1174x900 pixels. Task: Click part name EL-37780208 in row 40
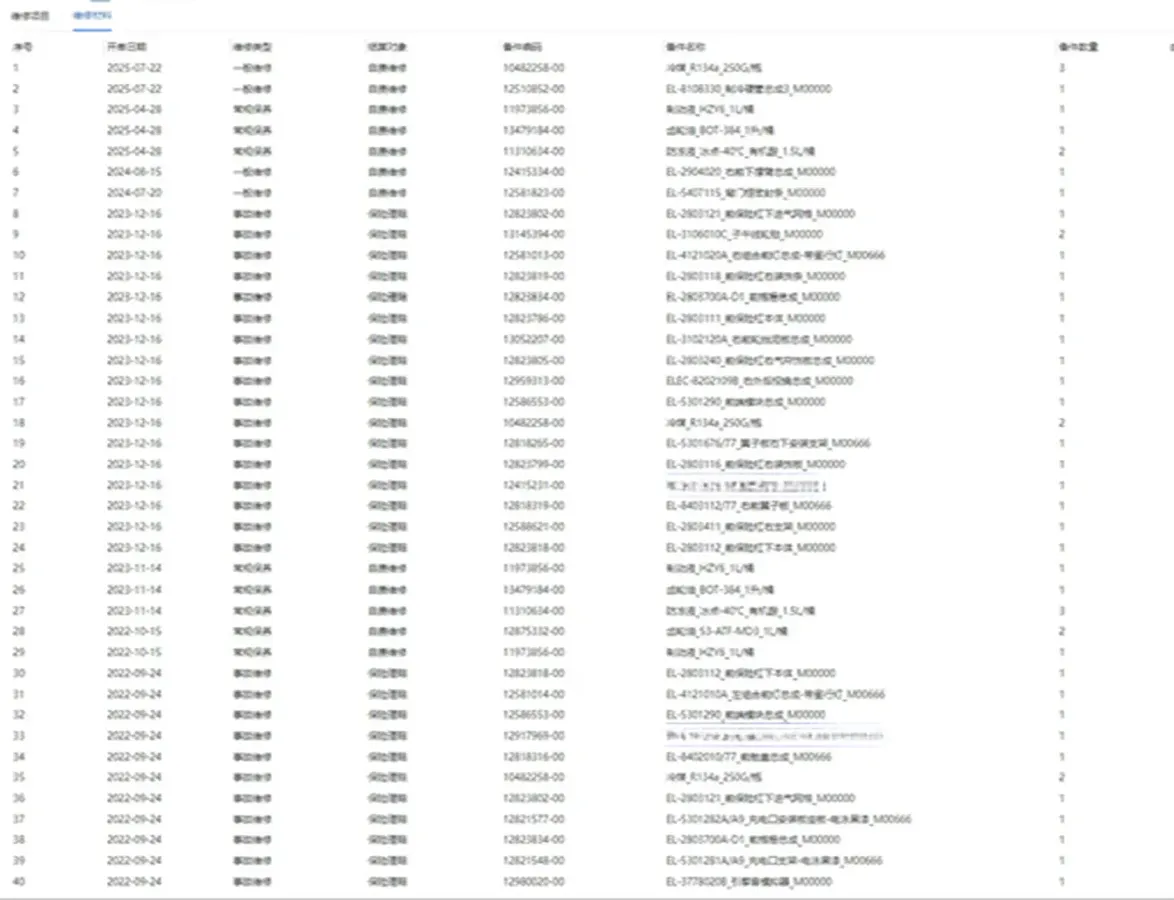coord(748,882)
